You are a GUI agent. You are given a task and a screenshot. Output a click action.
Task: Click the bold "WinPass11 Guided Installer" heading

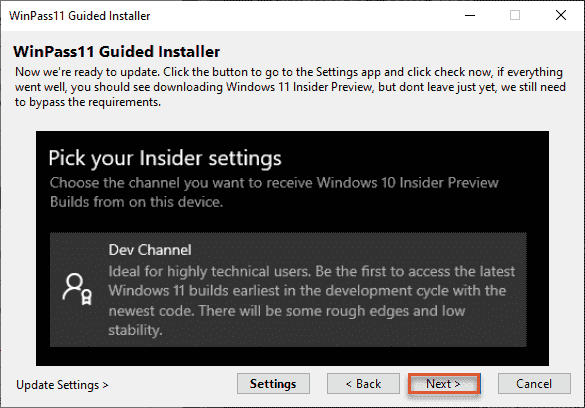pos(116,51)
